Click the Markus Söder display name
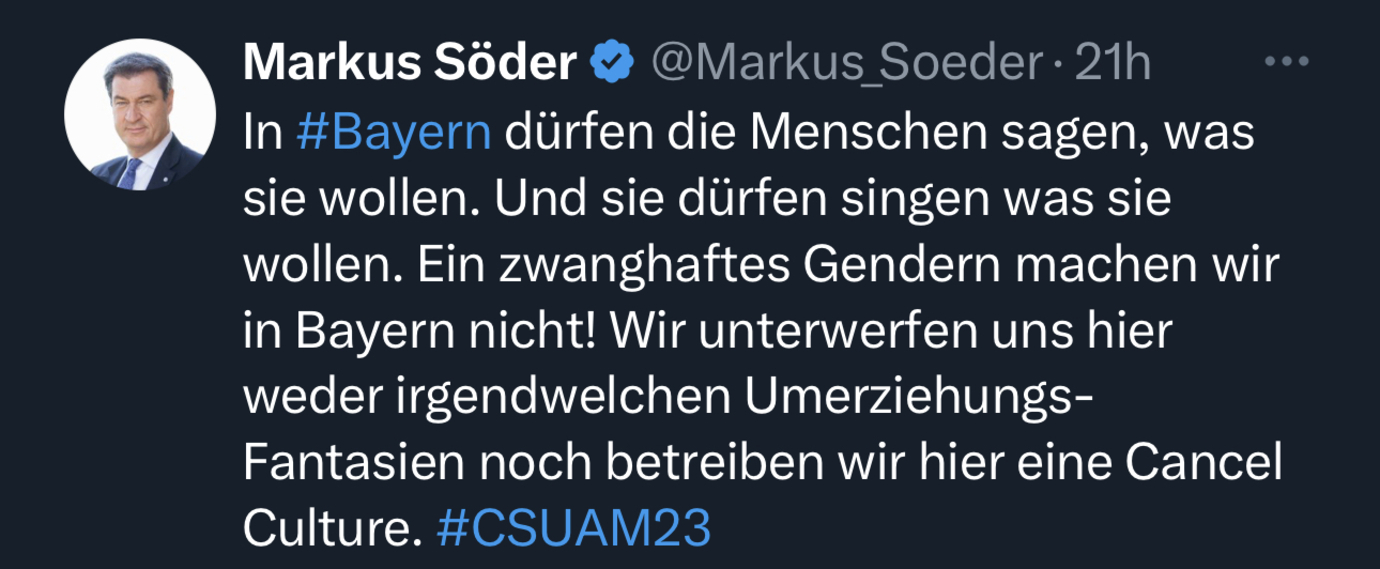 pos(411,64)
